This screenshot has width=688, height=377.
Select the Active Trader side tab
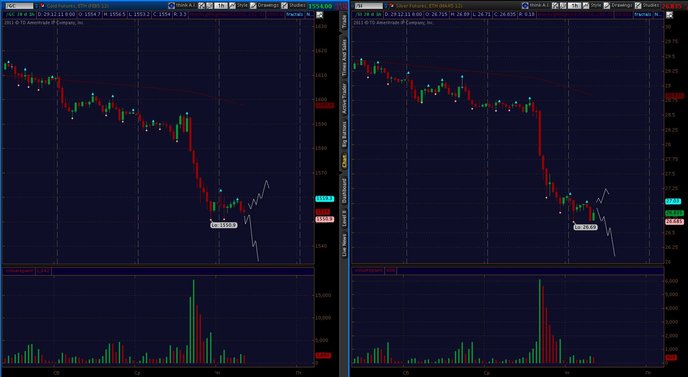coord(344,99)
